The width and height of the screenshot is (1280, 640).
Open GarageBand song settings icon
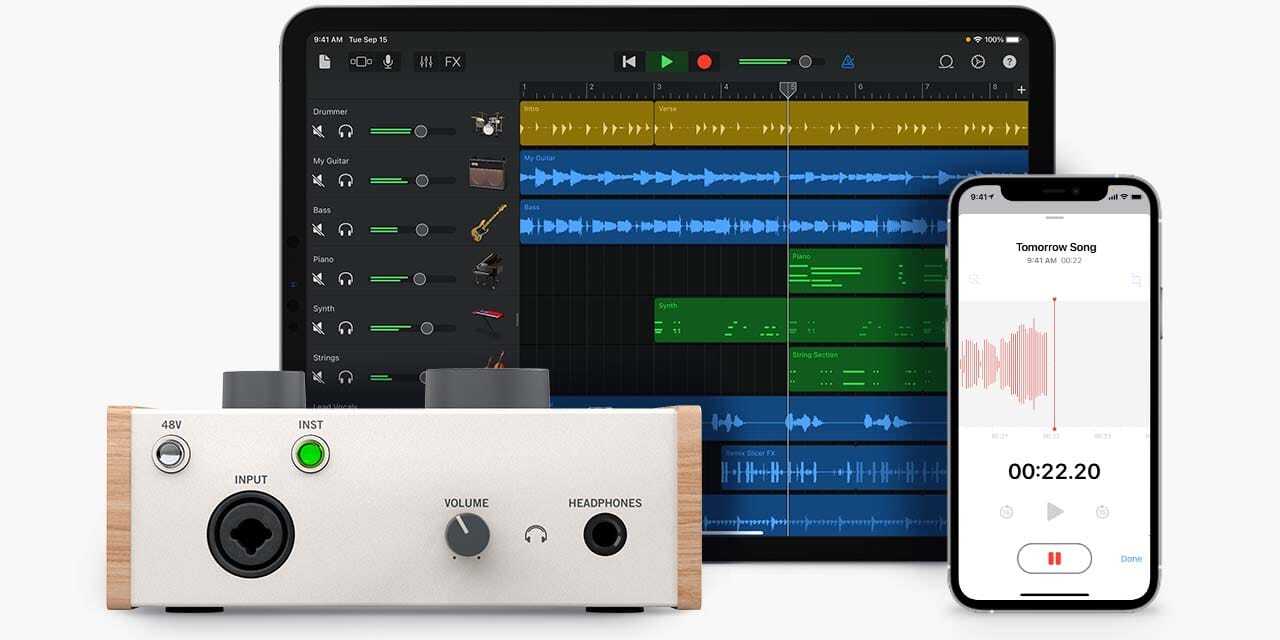[977, 62]
